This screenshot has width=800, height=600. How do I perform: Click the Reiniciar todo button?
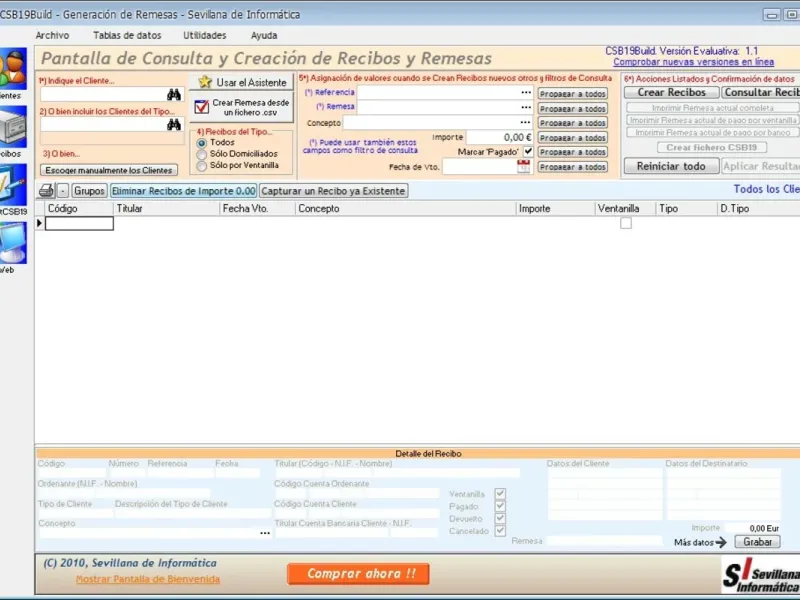(x=671, y=166)
